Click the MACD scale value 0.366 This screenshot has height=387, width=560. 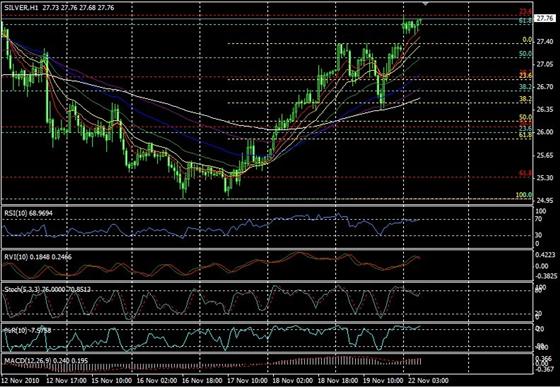pos(543,358)
